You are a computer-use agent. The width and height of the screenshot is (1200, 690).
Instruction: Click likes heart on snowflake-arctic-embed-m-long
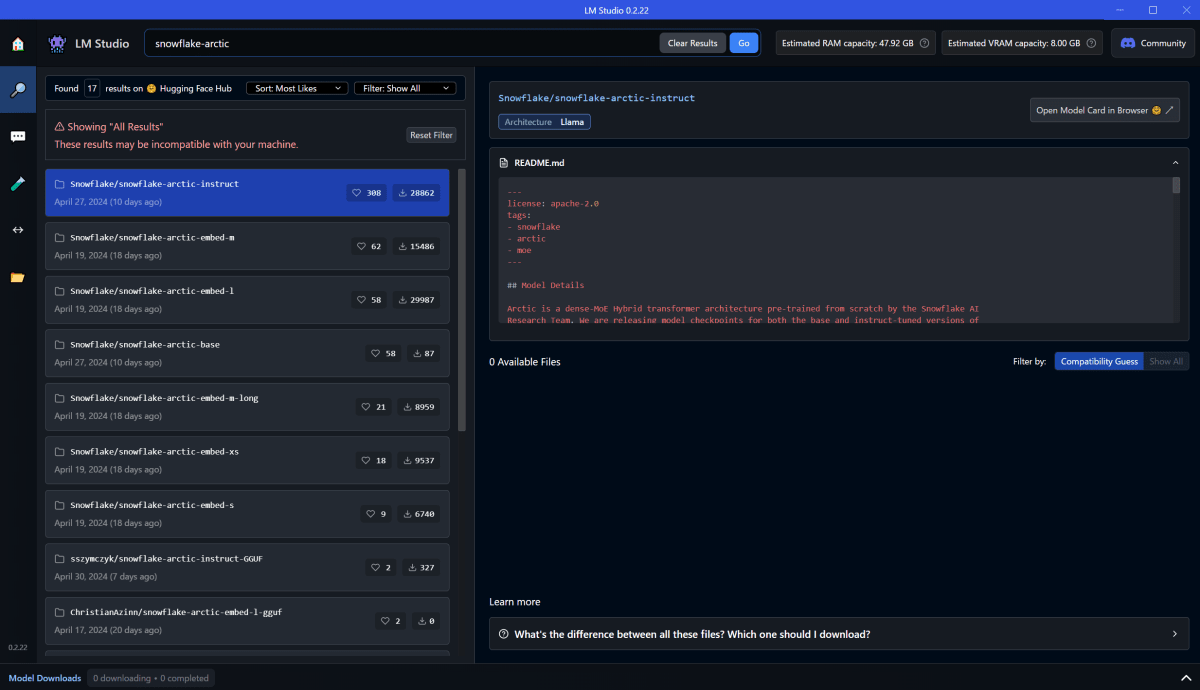click(366, 407)
